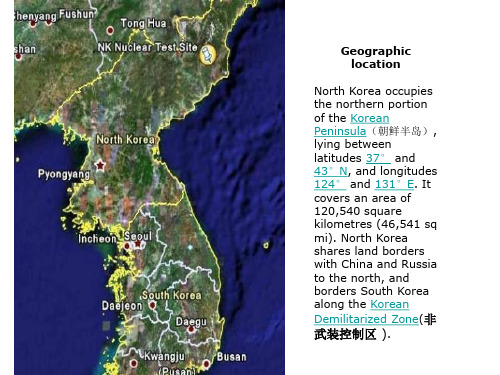The width and height of the screenshot is (500, 375).
Task: Click the 'Pyongyang' map label
Action: click(x=64, y=174)
